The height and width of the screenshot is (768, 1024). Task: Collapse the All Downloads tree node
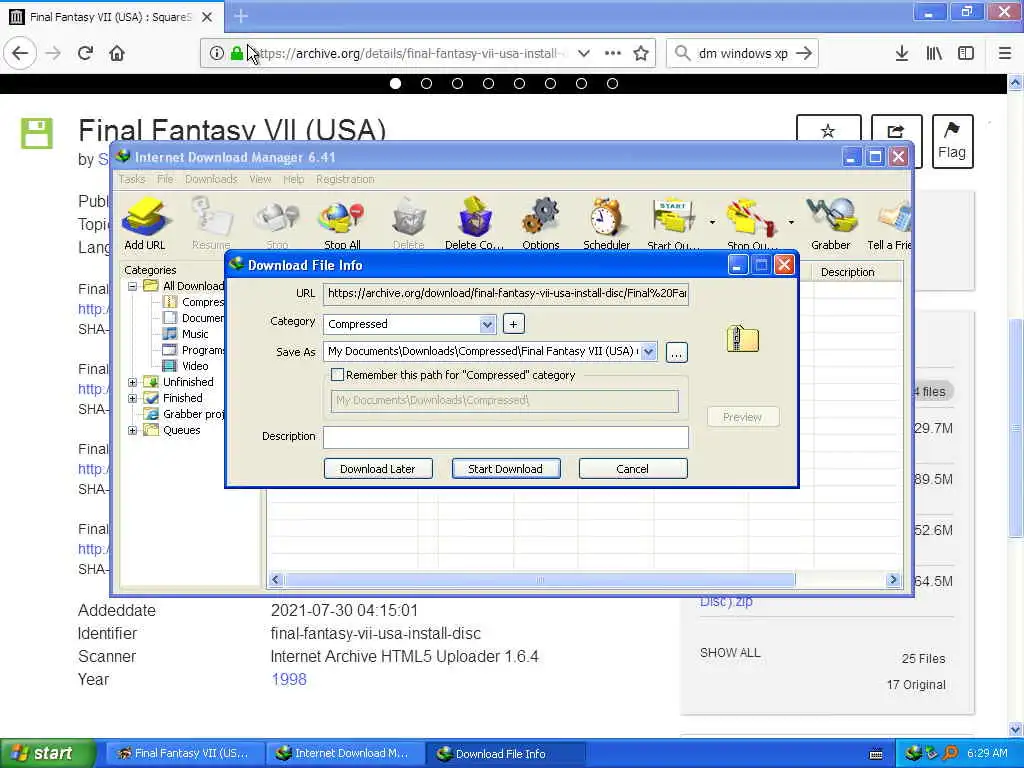point(133,286)
